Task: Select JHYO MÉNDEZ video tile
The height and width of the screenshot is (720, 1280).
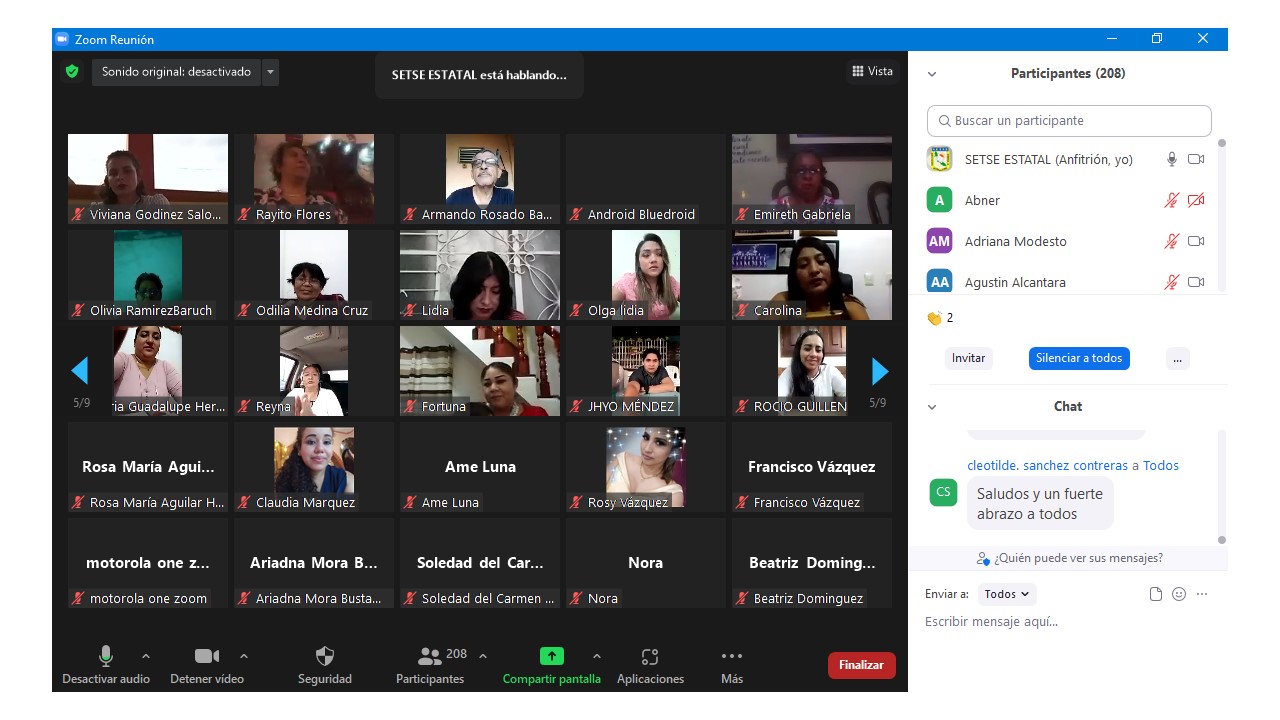Action: (646, 371)
